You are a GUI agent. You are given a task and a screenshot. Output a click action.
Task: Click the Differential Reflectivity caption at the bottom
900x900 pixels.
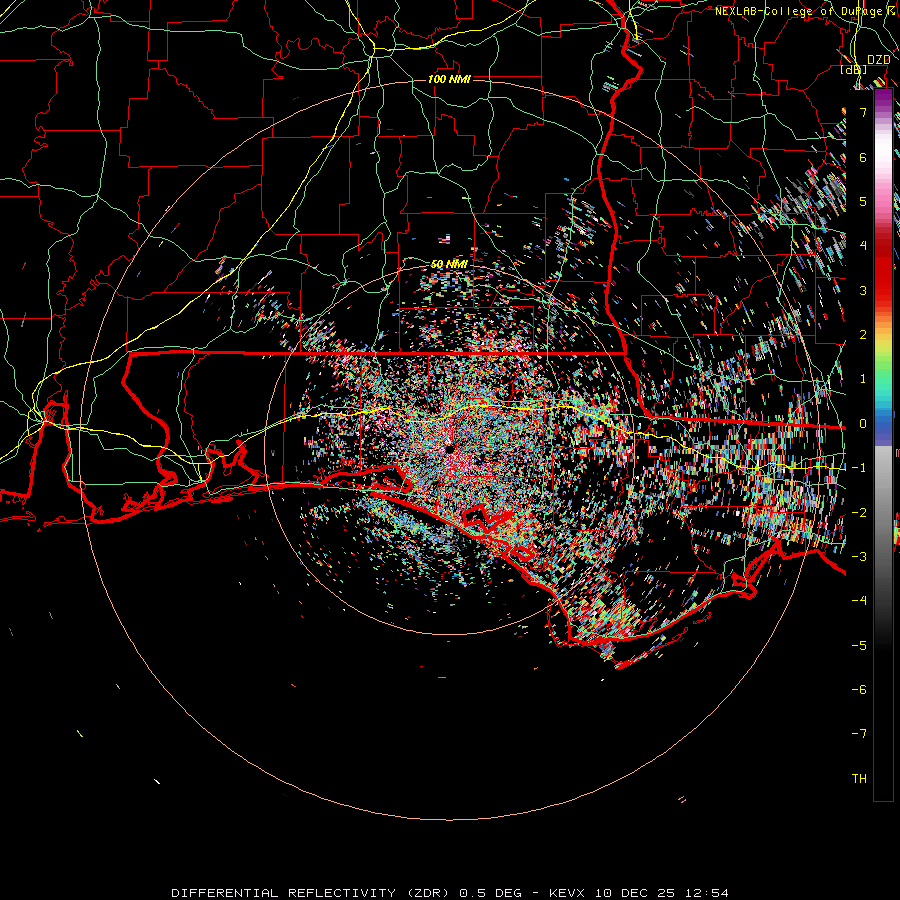pyautogui.click(x=450, y=893)
